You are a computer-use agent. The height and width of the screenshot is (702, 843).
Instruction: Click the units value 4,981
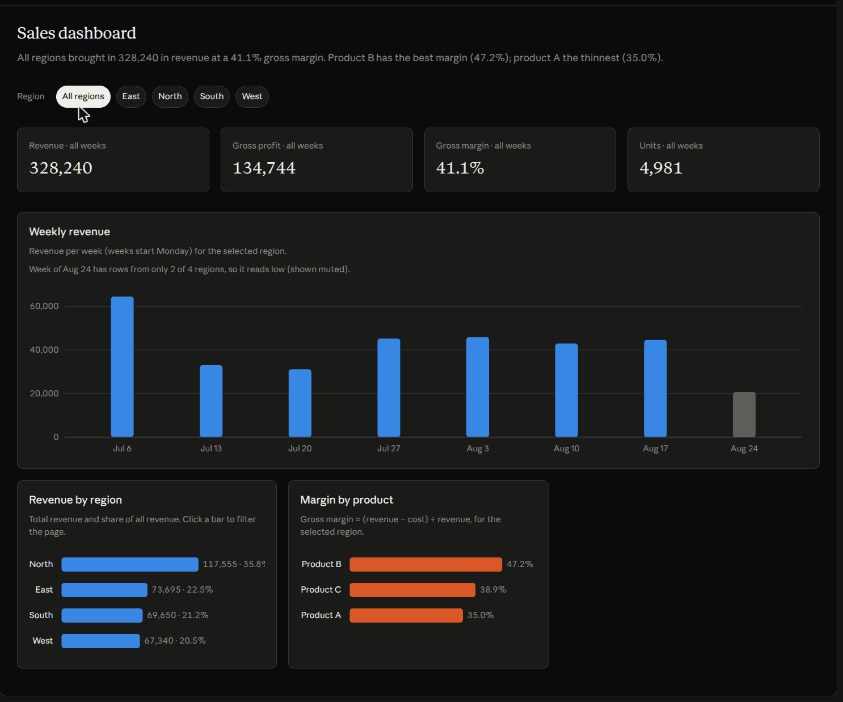pos(661,168)
